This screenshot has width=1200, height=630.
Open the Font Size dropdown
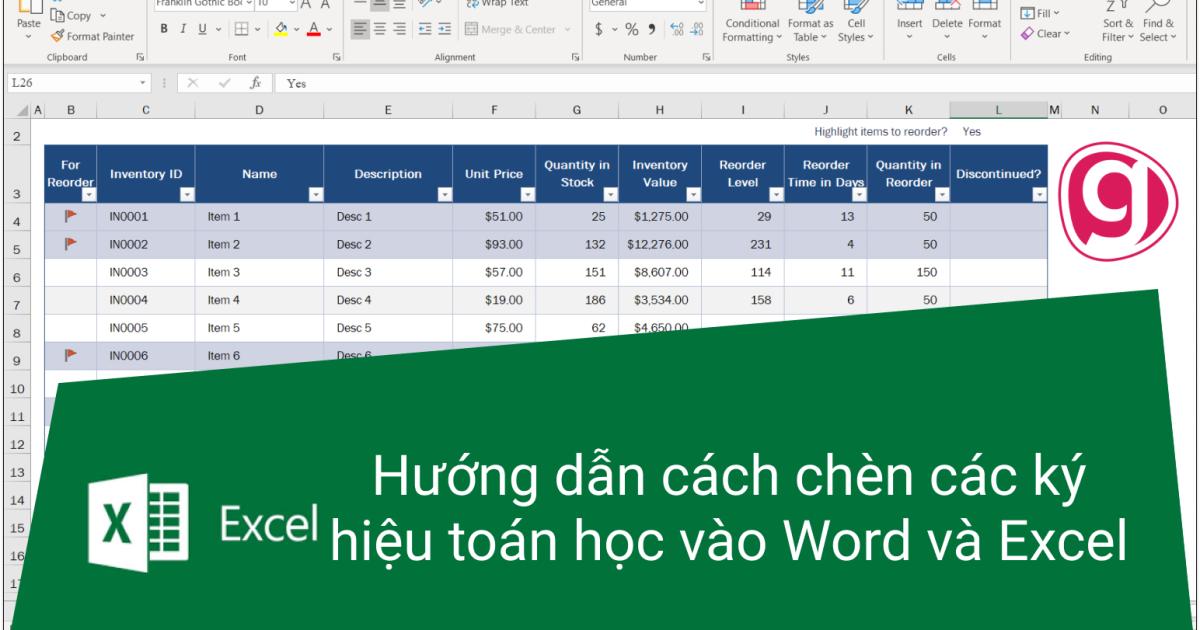click(x=292, y=6)
